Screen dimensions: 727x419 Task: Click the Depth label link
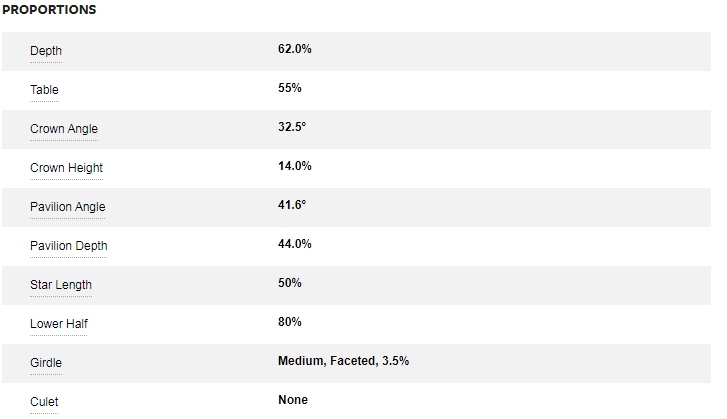pyautogui.click(x=46, y=51)
